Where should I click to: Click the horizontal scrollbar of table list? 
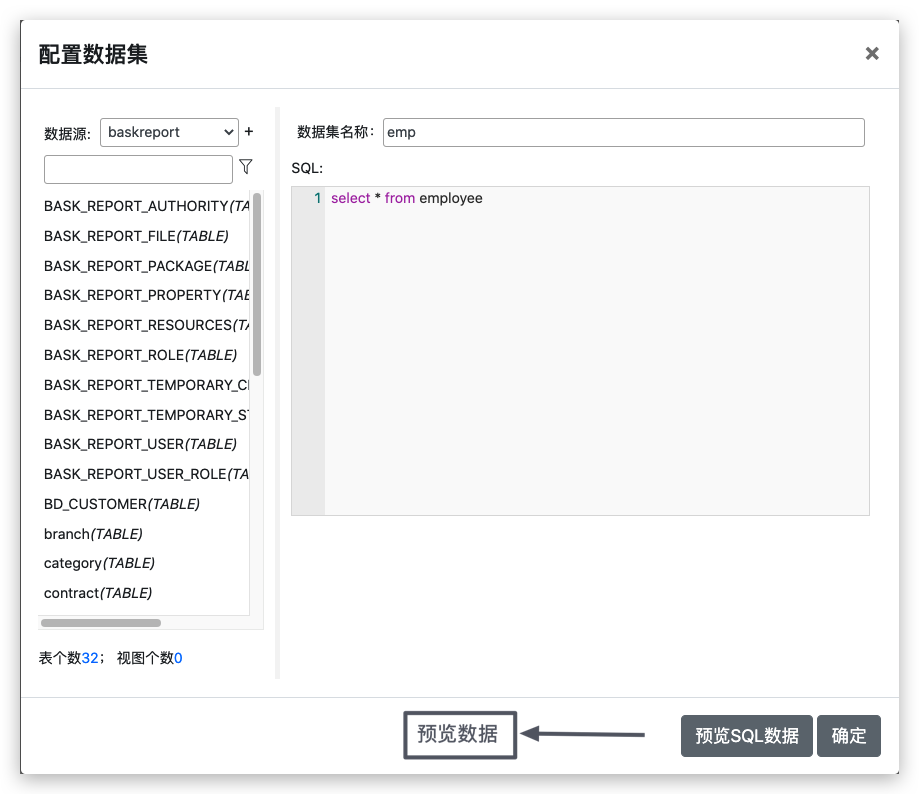pos(101,623)
